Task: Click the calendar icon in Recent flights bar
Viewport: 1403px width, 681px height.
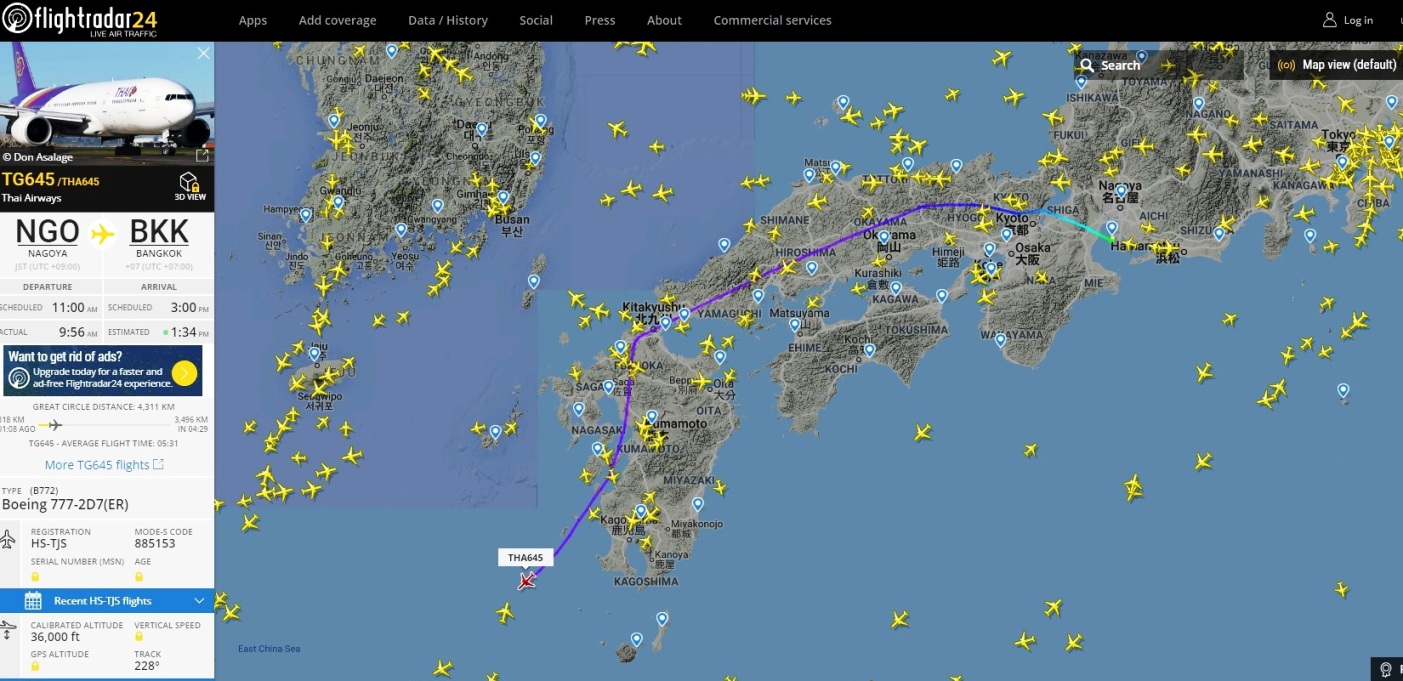Action: pos(33,600)
